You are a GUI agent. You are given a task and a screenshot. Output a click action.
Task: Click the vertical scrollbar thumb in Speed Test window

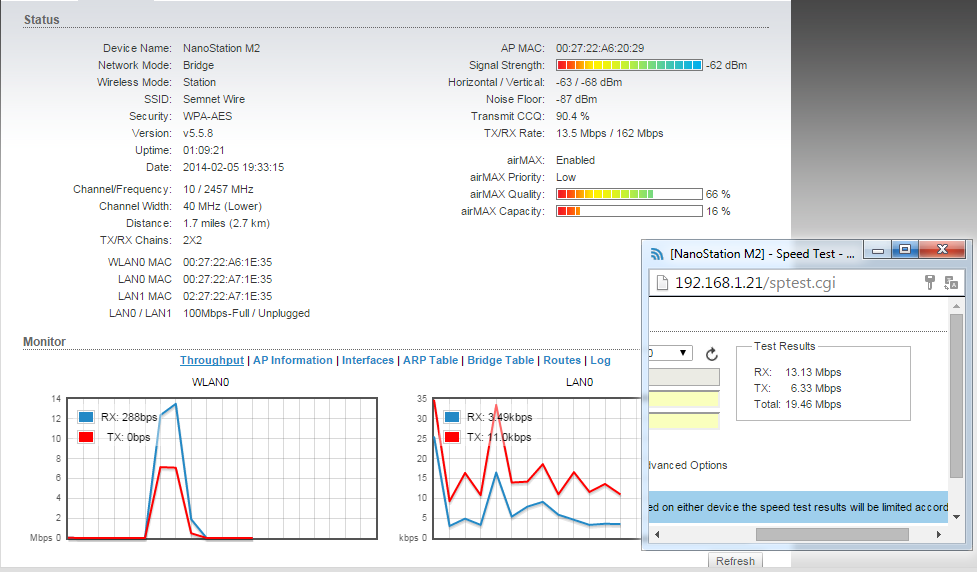tap(956, 396)
